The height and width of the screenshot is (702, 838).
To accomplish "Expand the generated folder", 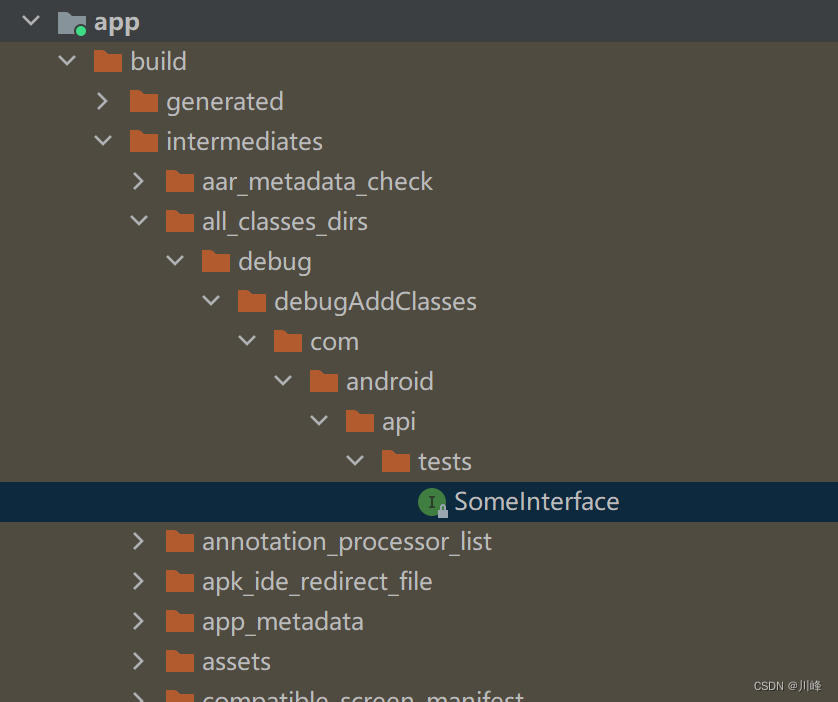I will point(103,101).
